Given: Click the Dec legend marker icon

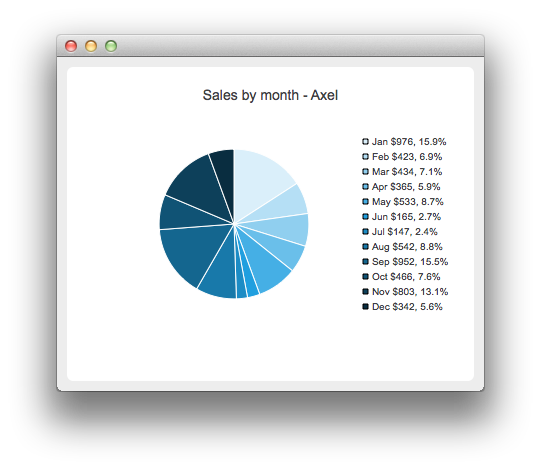Looking at the screenshot, I should [365, 307].
